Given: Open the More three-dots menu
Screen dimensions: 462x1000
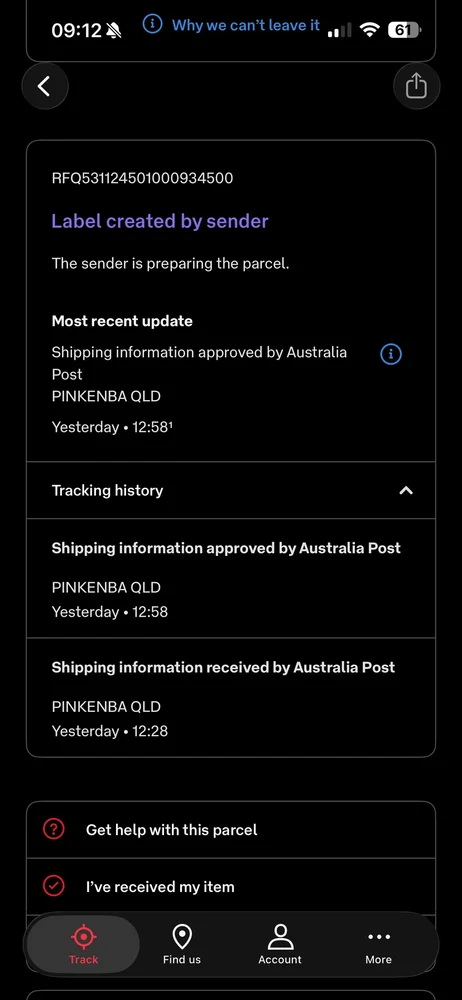Looking at the screenshot, I should (379, 937).
